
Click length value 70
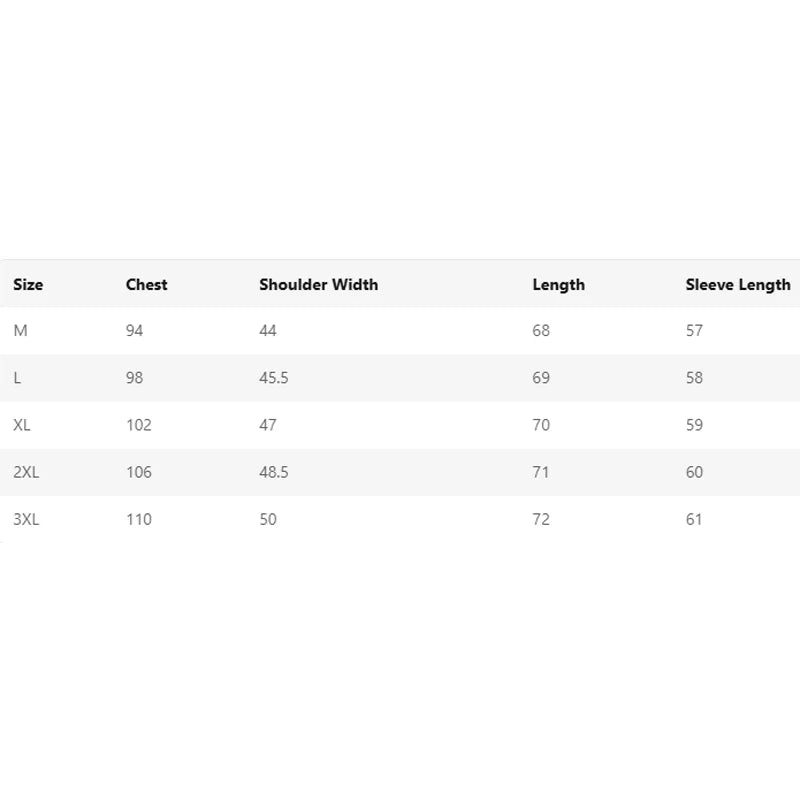(x=541, y=424)
